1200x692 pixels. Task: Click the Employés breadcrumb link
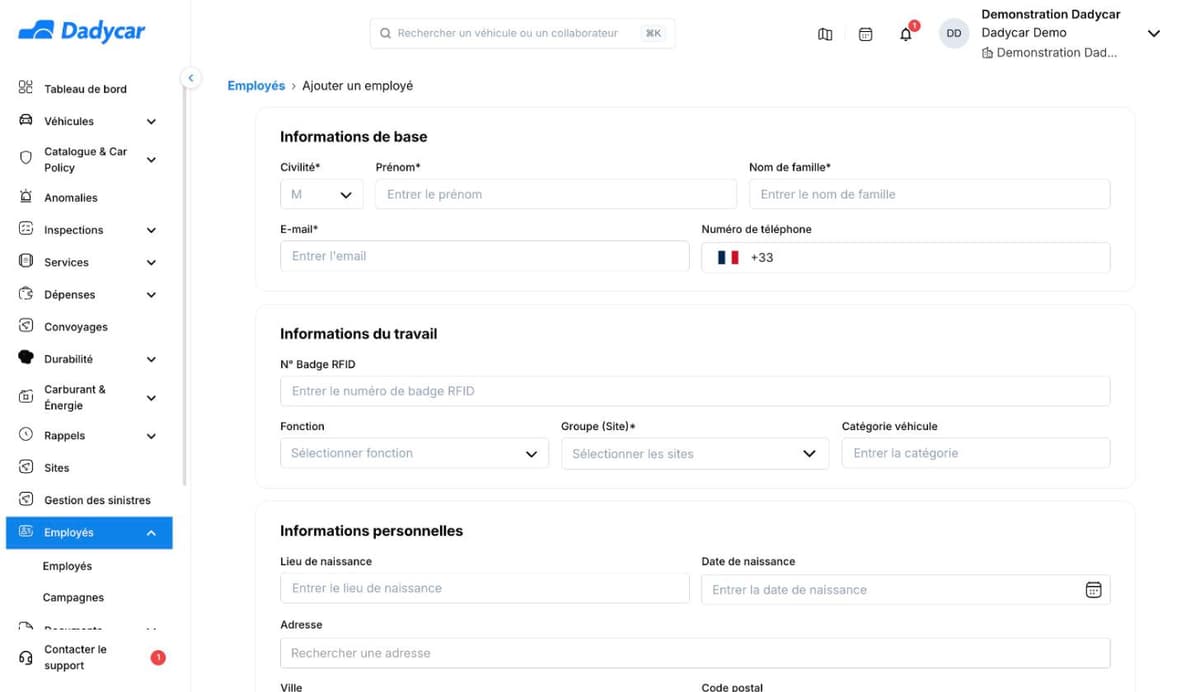256,86
